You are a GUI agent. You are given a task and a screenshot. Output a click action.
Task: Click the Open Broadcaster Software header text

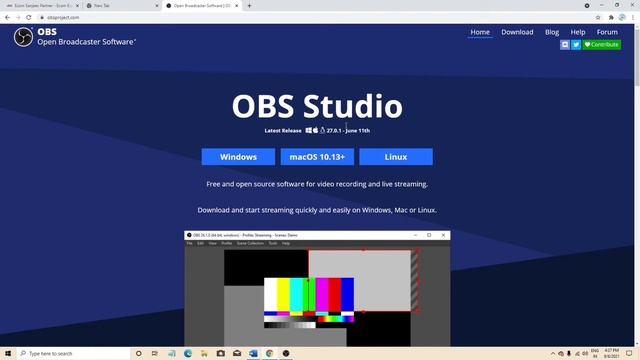(x=87, y=42)
